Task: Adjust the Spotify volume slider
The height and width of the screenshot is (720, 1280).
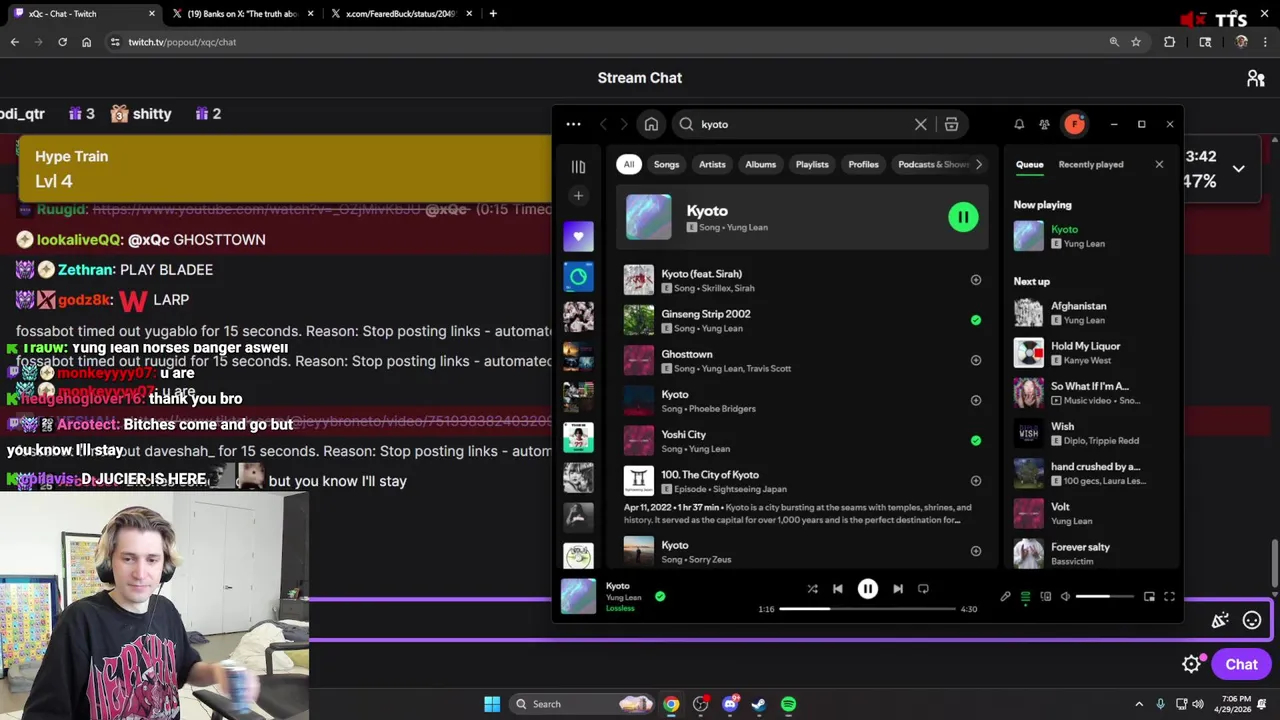Action: [1105, 597]
